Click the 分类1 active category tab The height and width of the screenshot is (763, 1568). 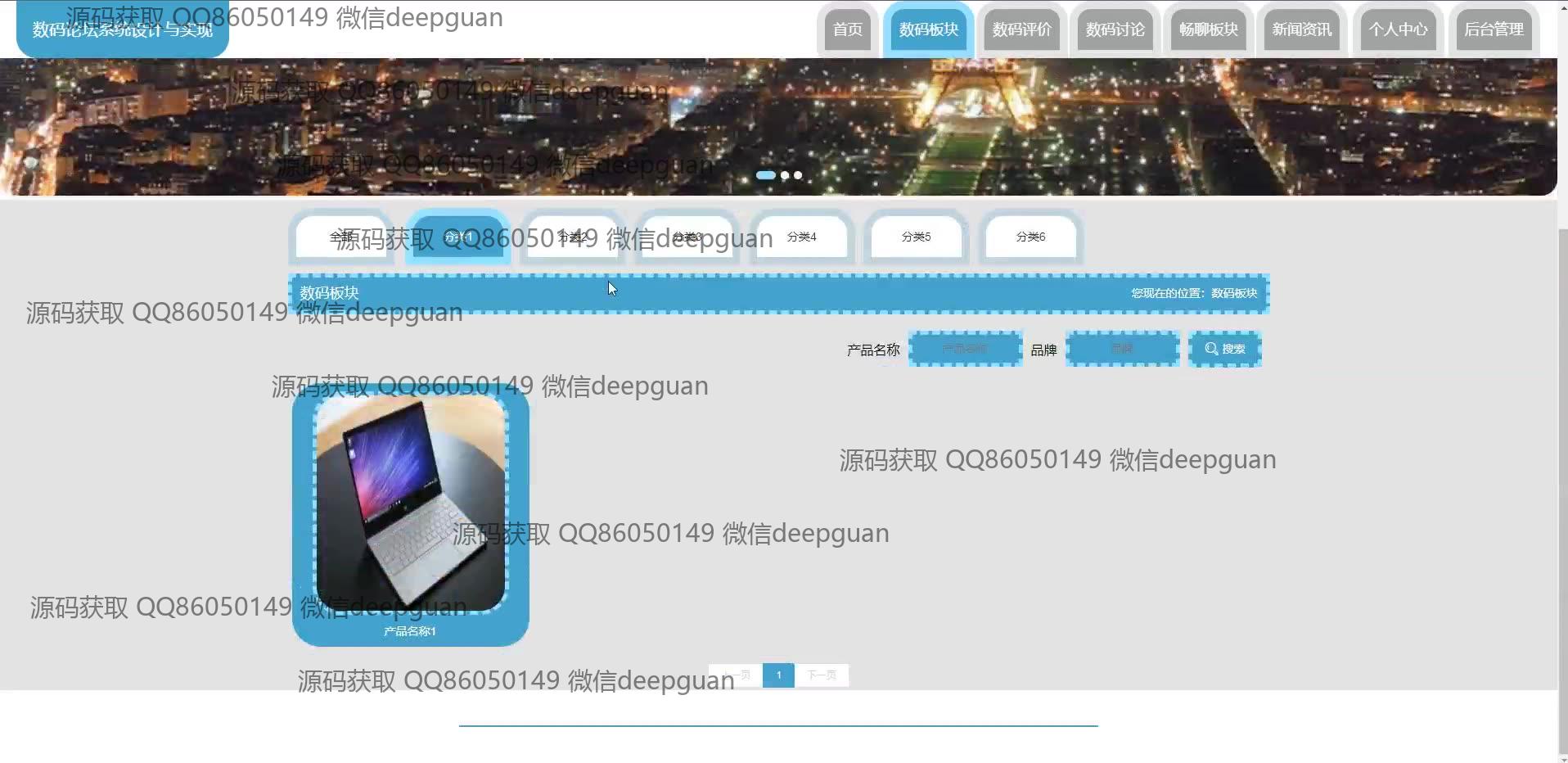(x=457, y=237)
